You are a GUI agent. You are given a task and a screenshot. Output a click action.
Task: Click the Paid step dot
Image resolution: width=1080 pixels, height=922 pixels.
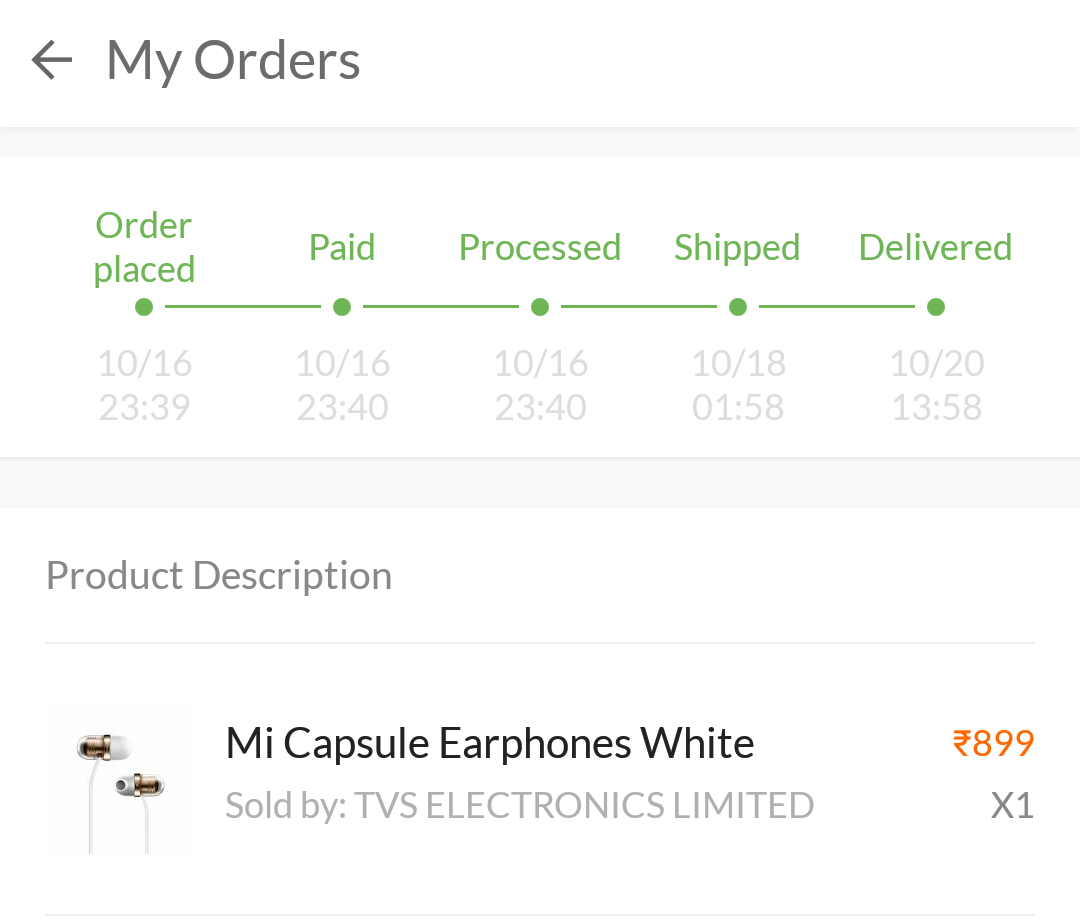click(x=342, y=307)
